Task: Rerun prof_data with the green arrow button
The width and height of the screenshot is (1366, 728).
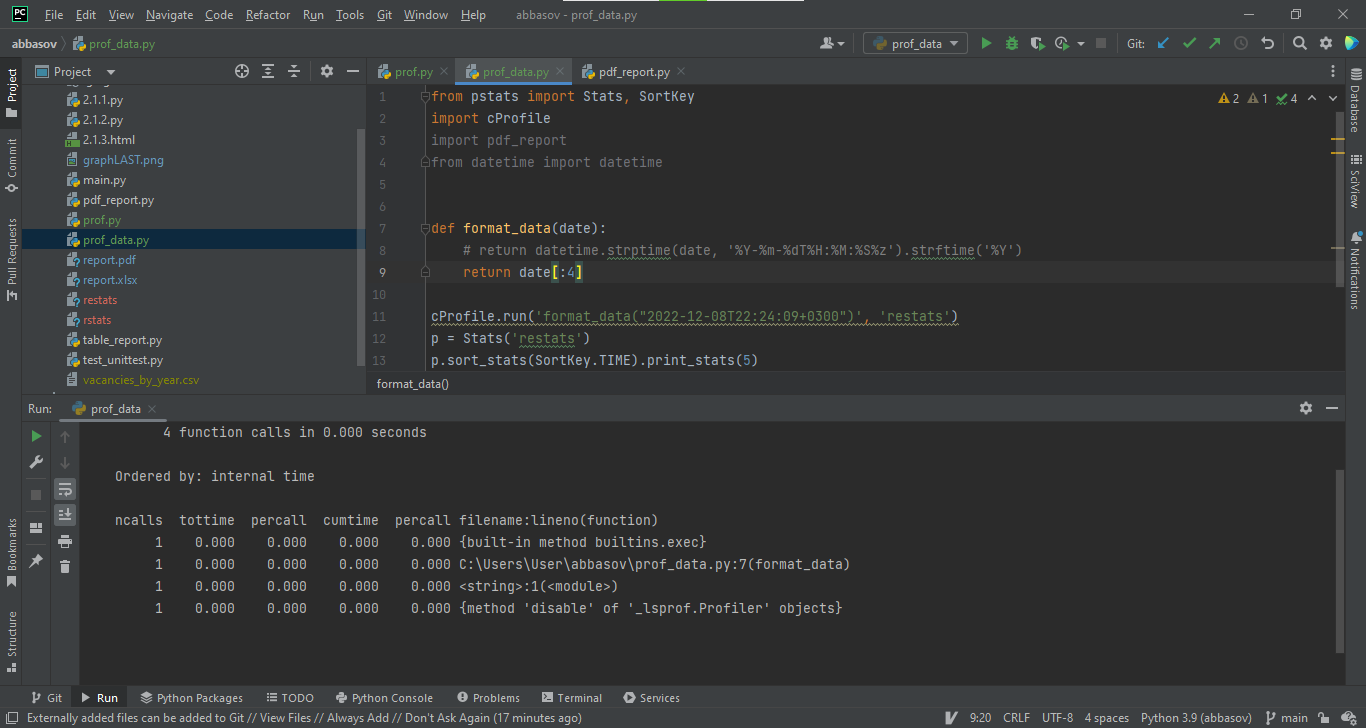Action: 36,436
